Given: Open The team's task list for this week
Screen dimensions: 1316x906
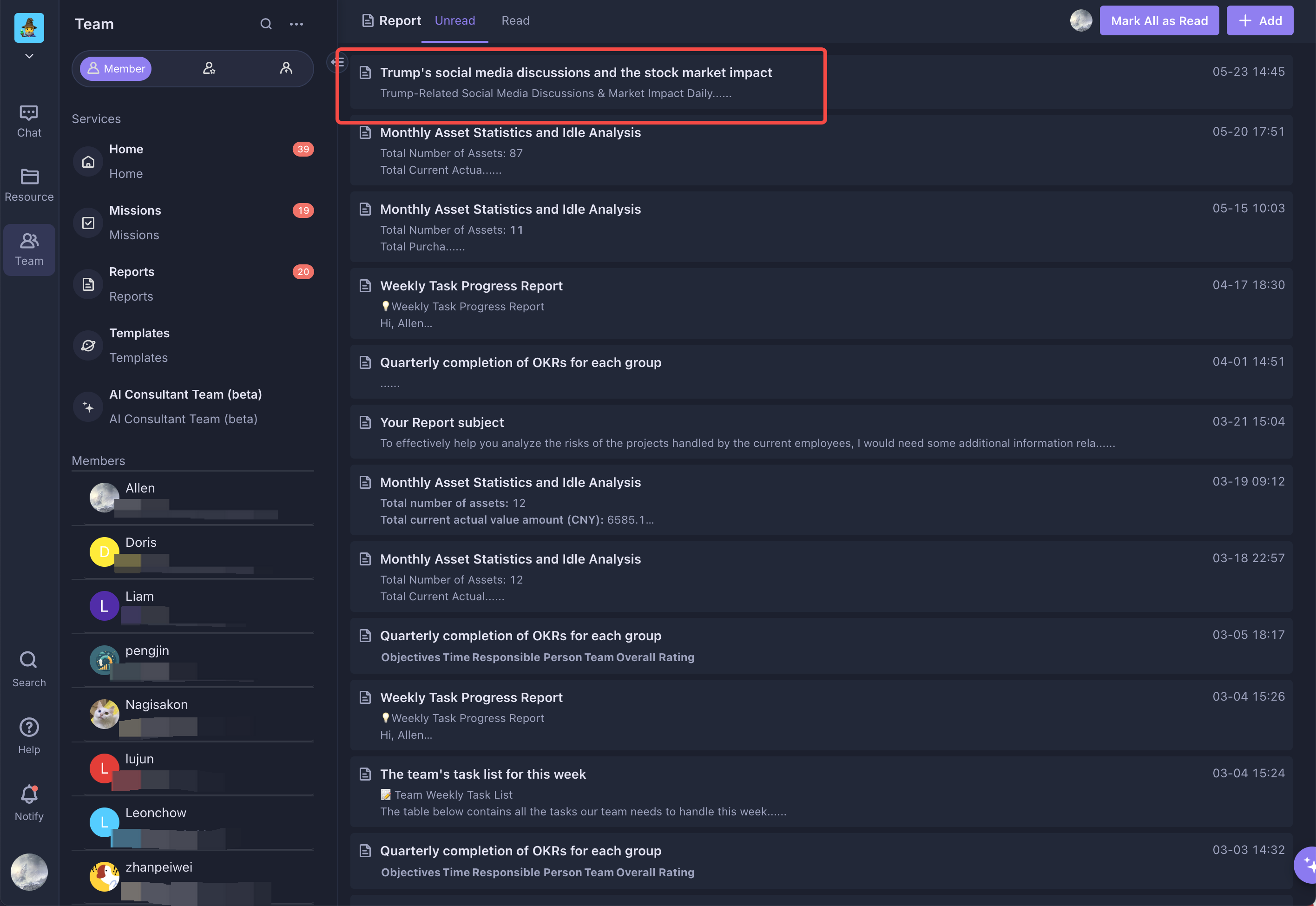Looking at the screenshot, I should 821,792.
